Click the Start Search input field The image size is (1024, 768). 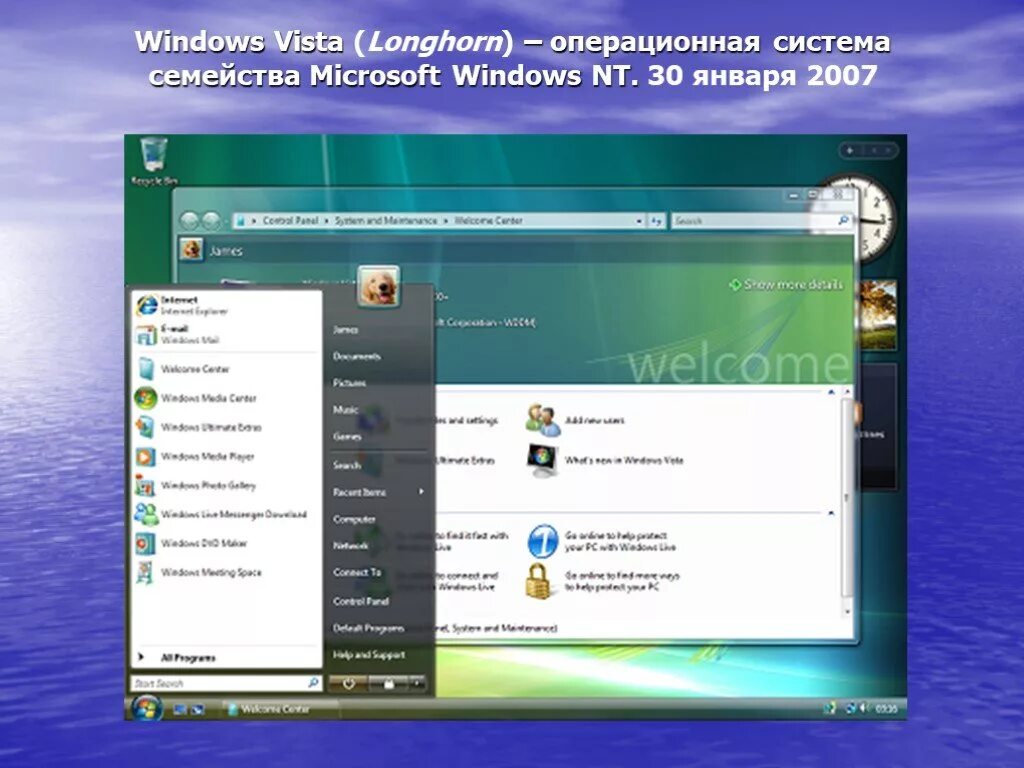[x=226, y=683]
